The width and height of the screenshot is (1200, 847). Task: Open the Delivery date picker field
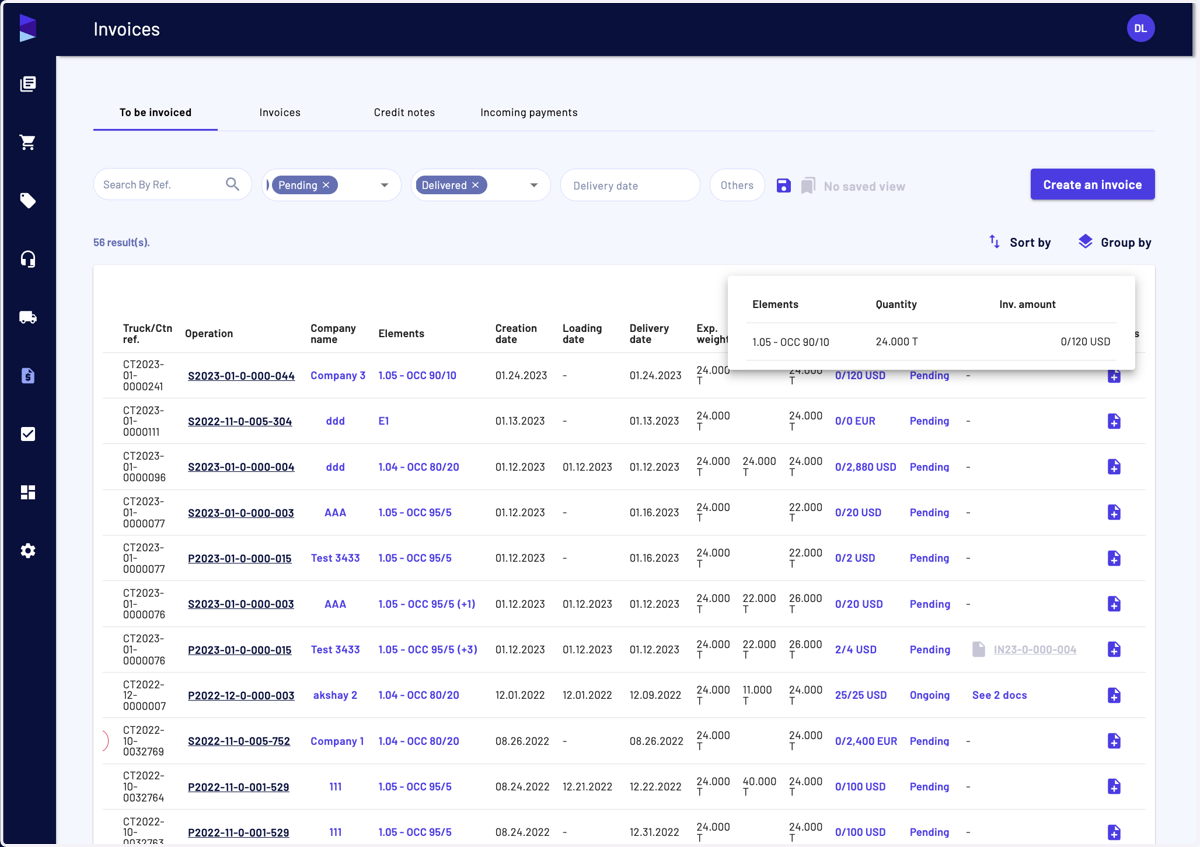point(630,185)
